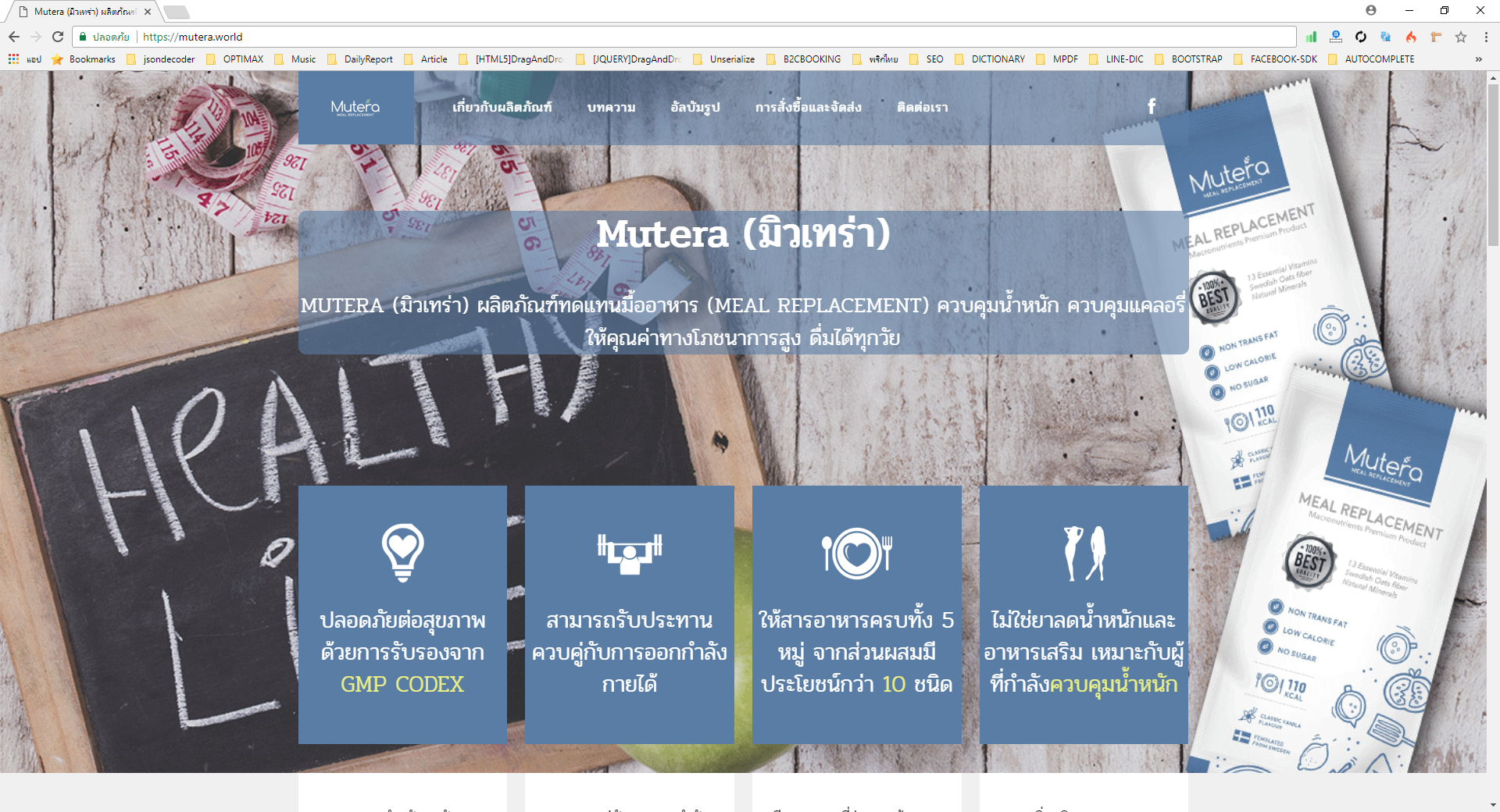Screen dimensions: 1500x812
Task: Open the AUTOCOMPLETE bookmark folder
Action: coord(1371,59)
